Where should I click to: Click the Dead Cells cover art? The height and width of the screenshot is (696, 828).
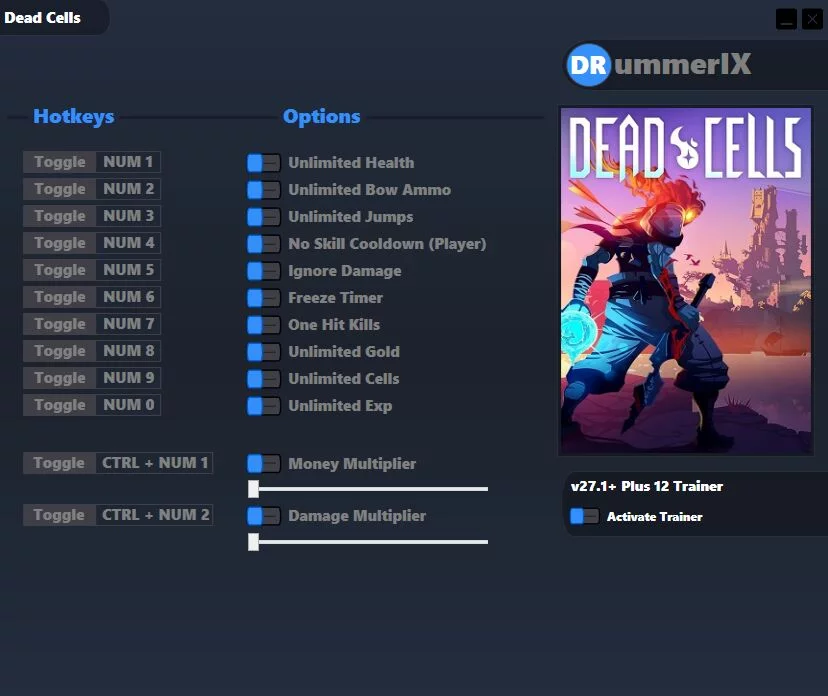tap(685, 280)
